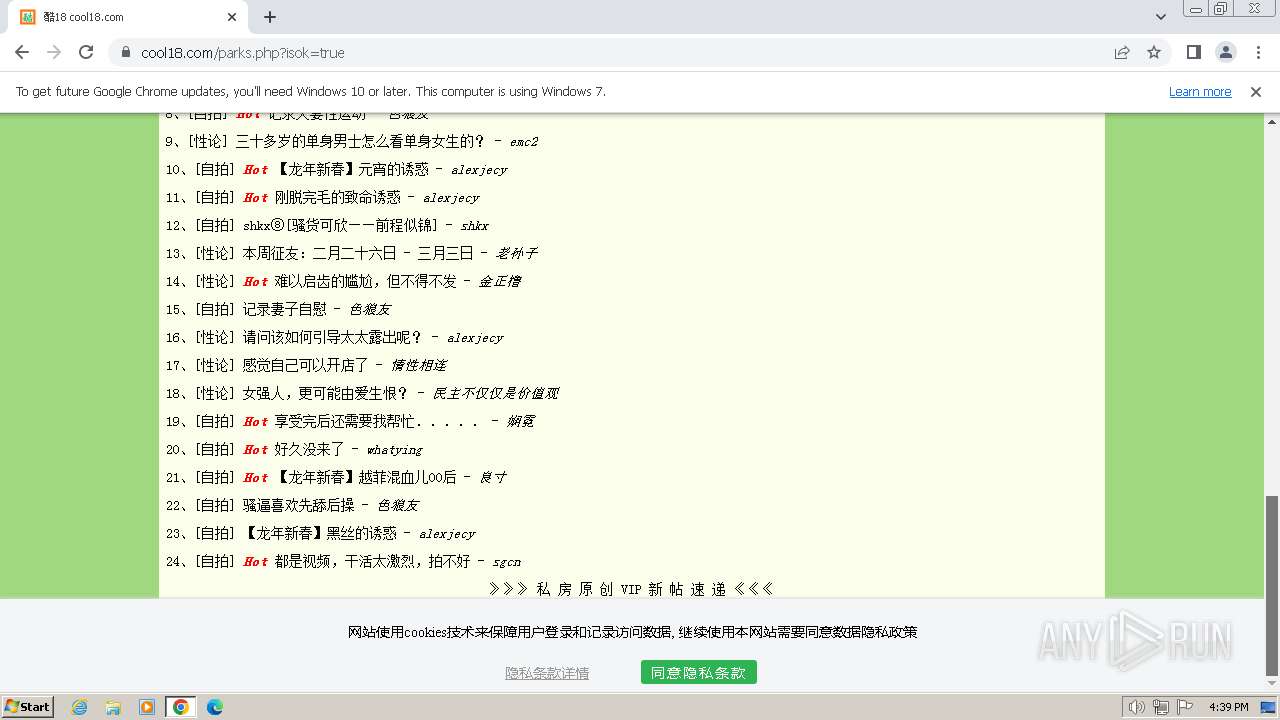Open post 20 好久没来了
This screenshot has height=720, width=1280.
310,449
